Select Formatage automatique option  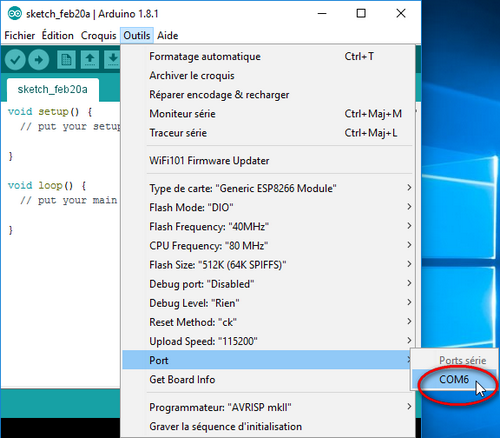[x=268, y=57]
